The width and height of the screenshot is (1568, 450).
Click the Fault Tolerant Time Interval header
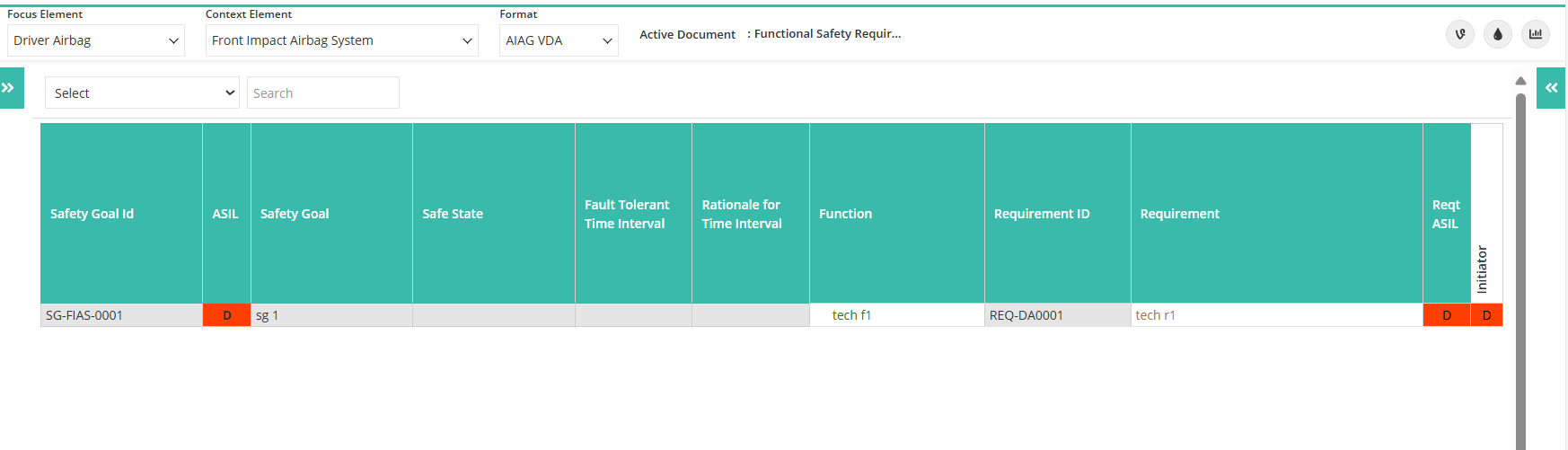[x=633, y=214]
